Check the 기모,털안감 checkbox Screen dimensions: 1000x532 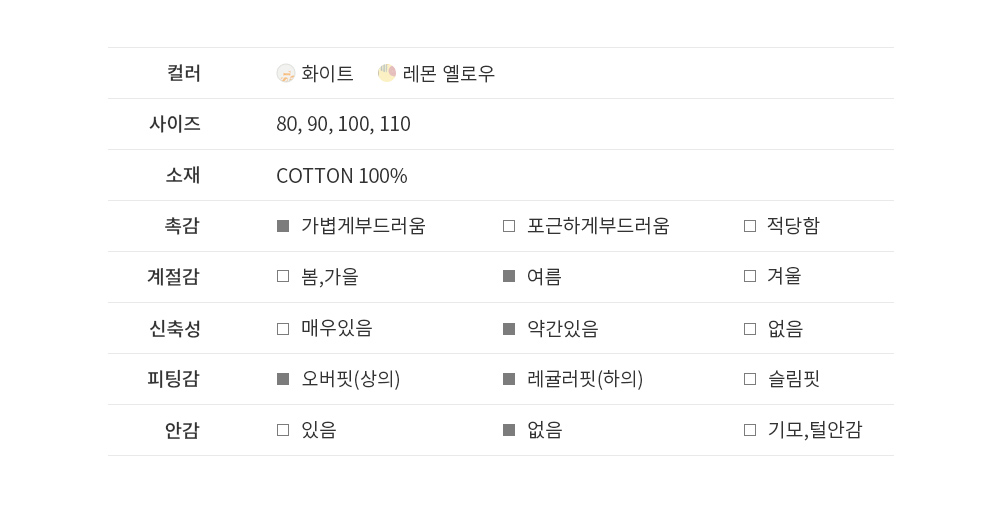750,430
